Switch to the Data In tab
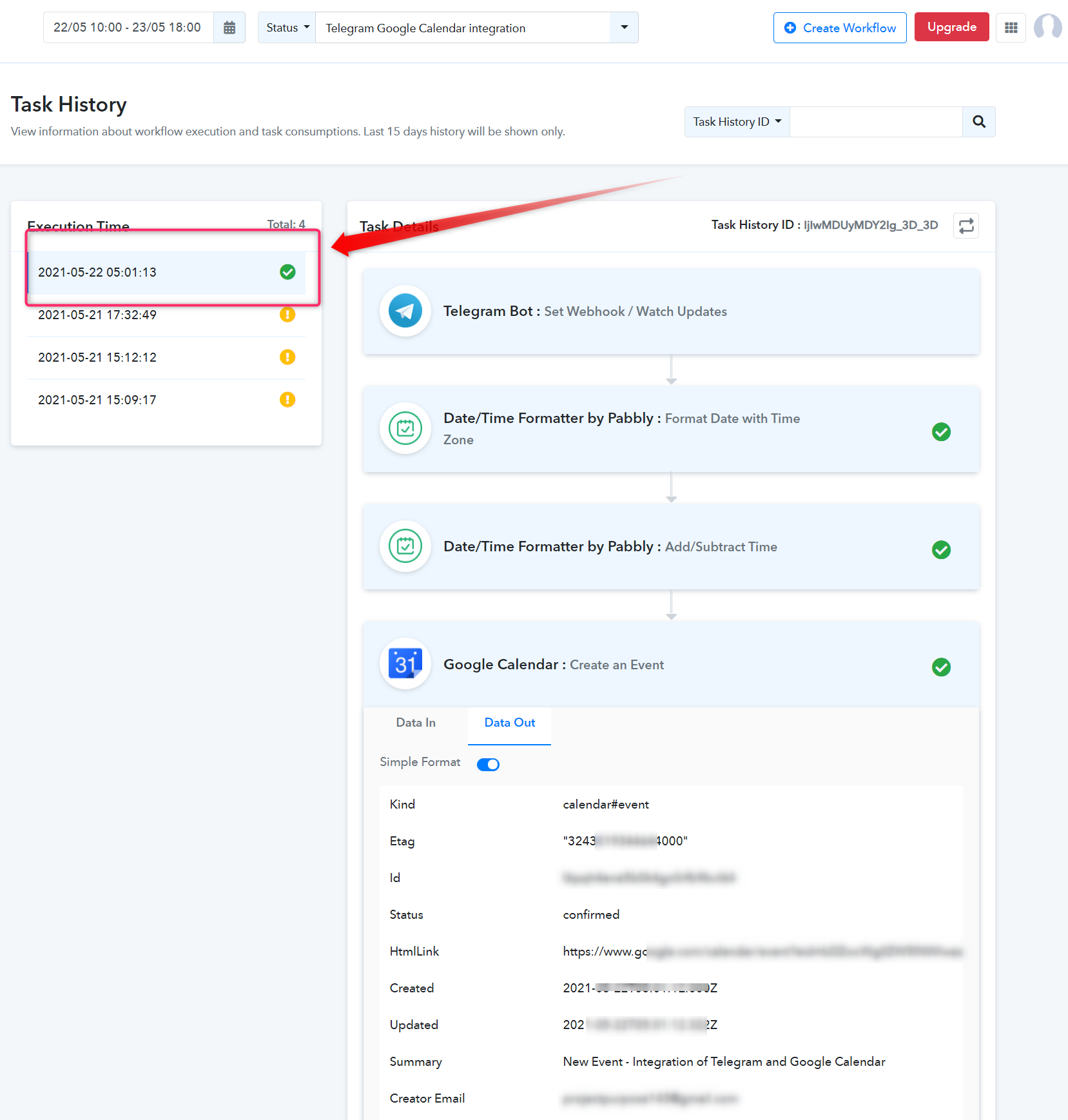The height and width of the screenshot is (1120, 1068). pyautogui.click(x=416, y=723)
